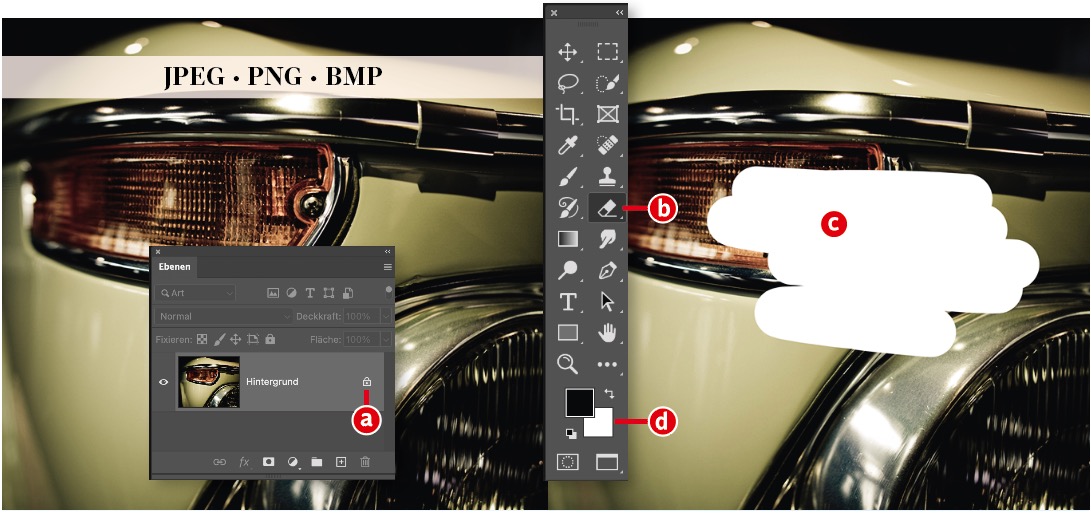Screen dimensions: 1091x514
Task: Select the Rectangle shape tool
Action: tap(568, 333)
